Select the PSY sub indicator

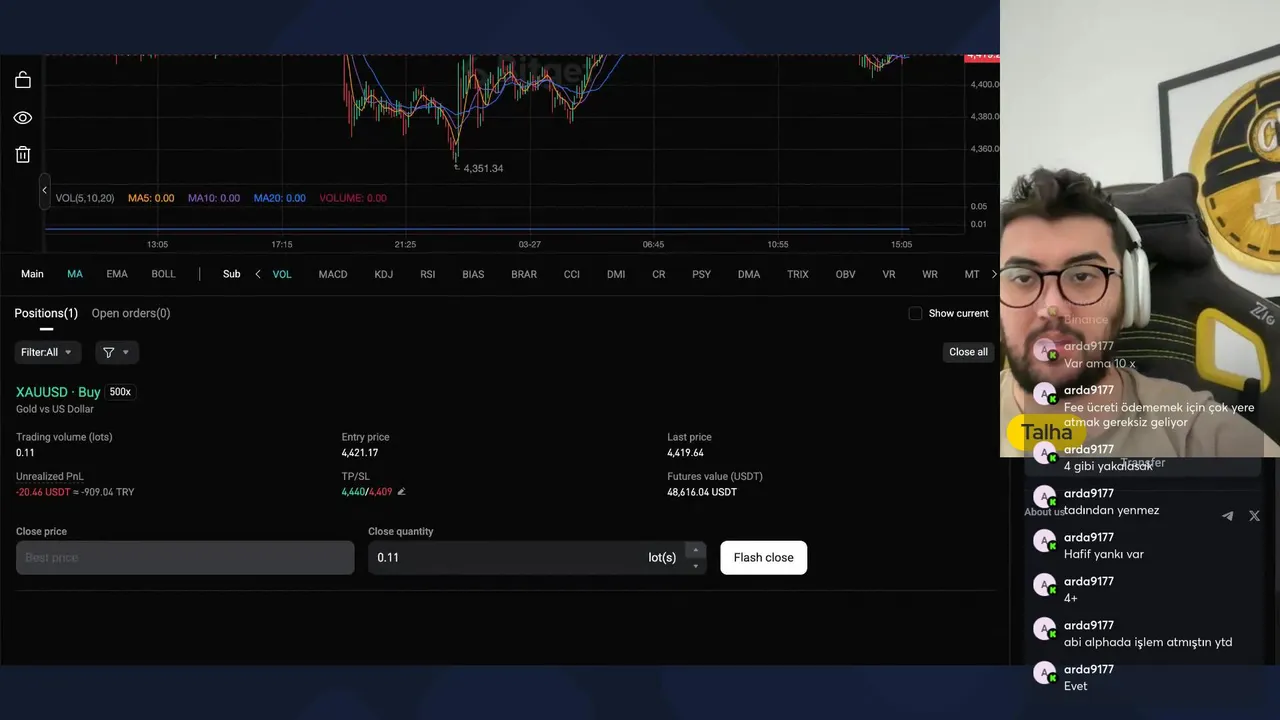click(x=702, y=274)
